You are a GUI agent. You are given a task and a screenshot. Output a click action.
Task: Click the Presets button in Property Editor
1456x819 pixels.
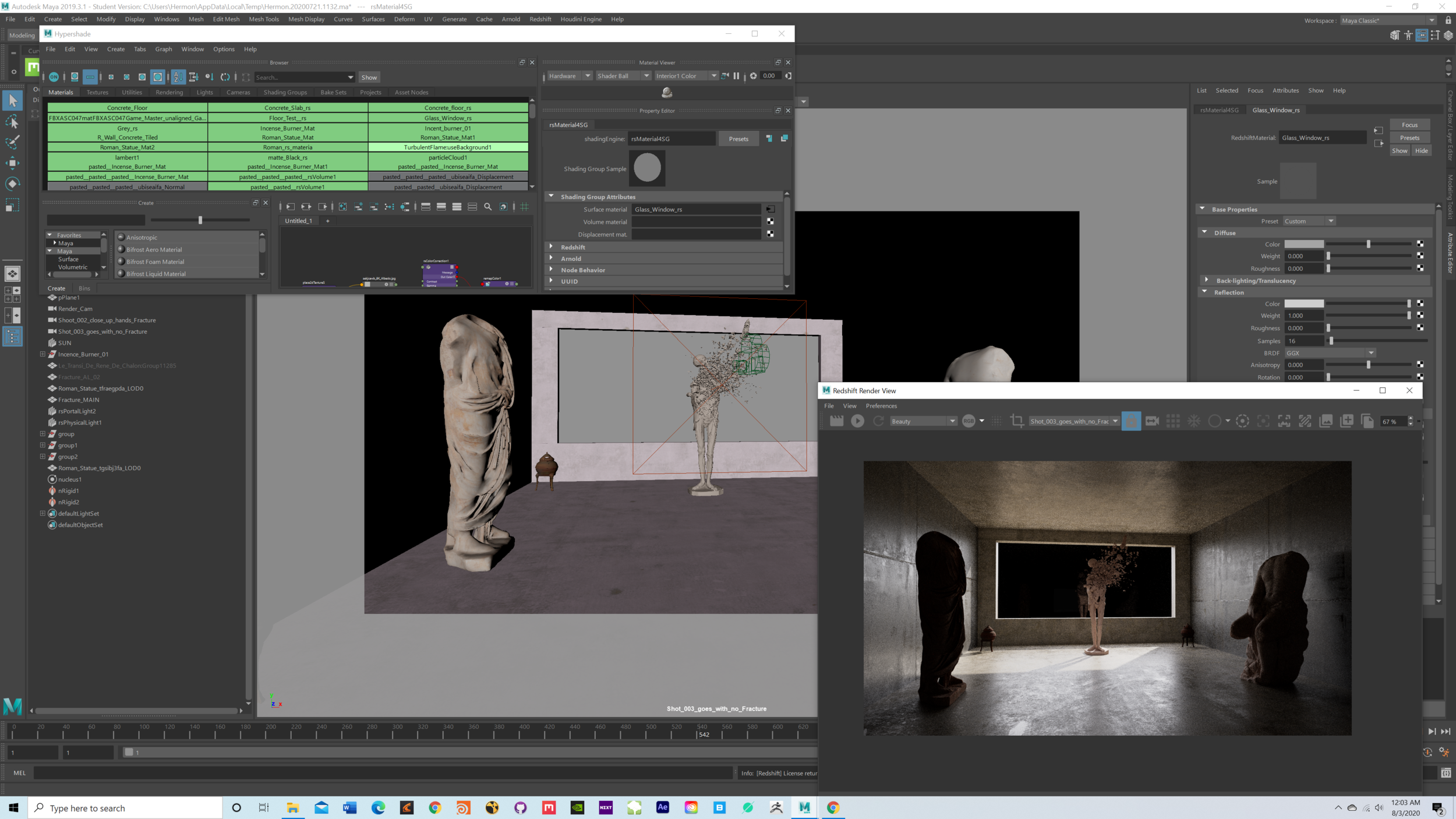point(738,139)
